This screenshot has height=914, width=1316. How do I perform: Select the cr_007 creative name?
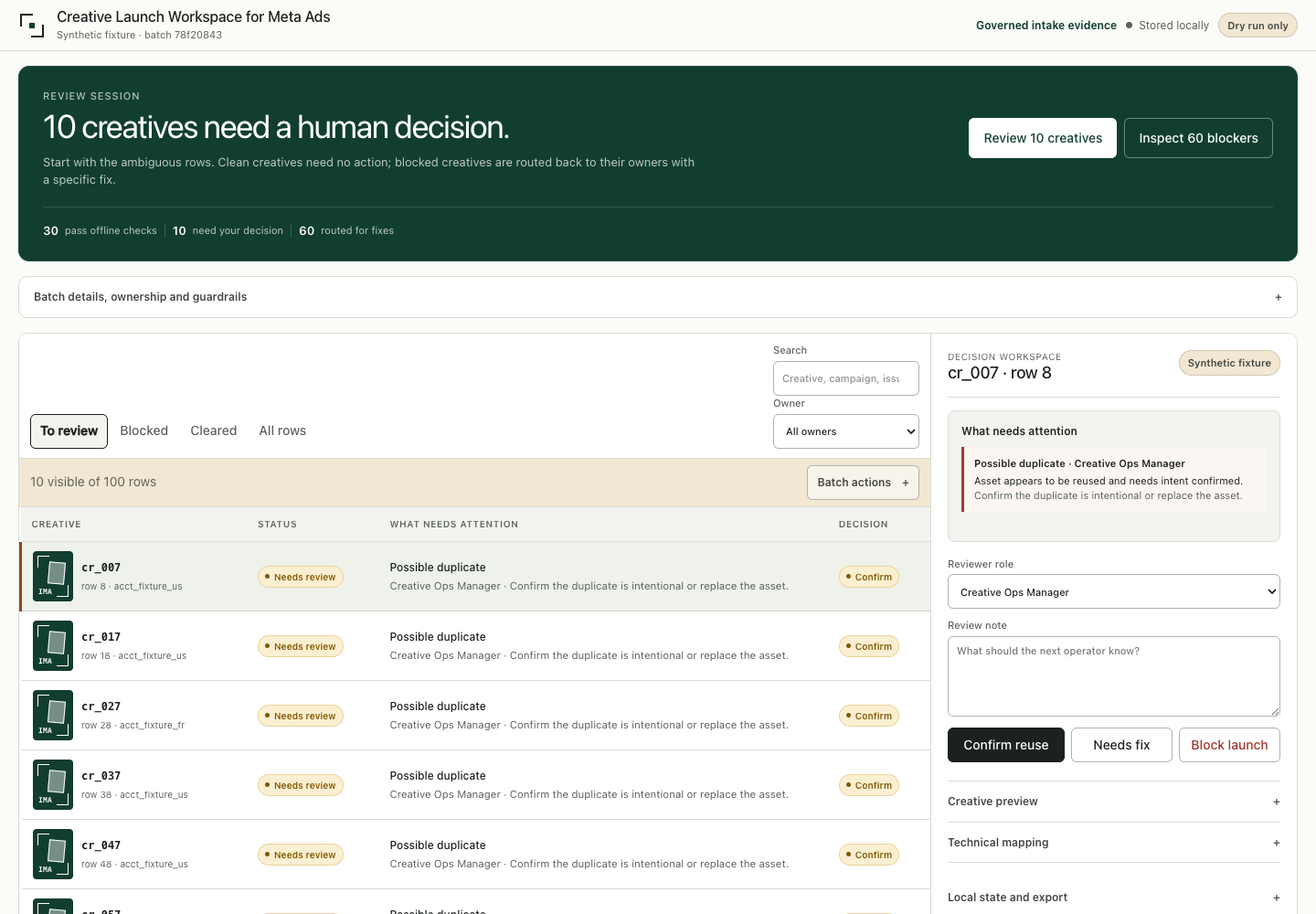101,568
